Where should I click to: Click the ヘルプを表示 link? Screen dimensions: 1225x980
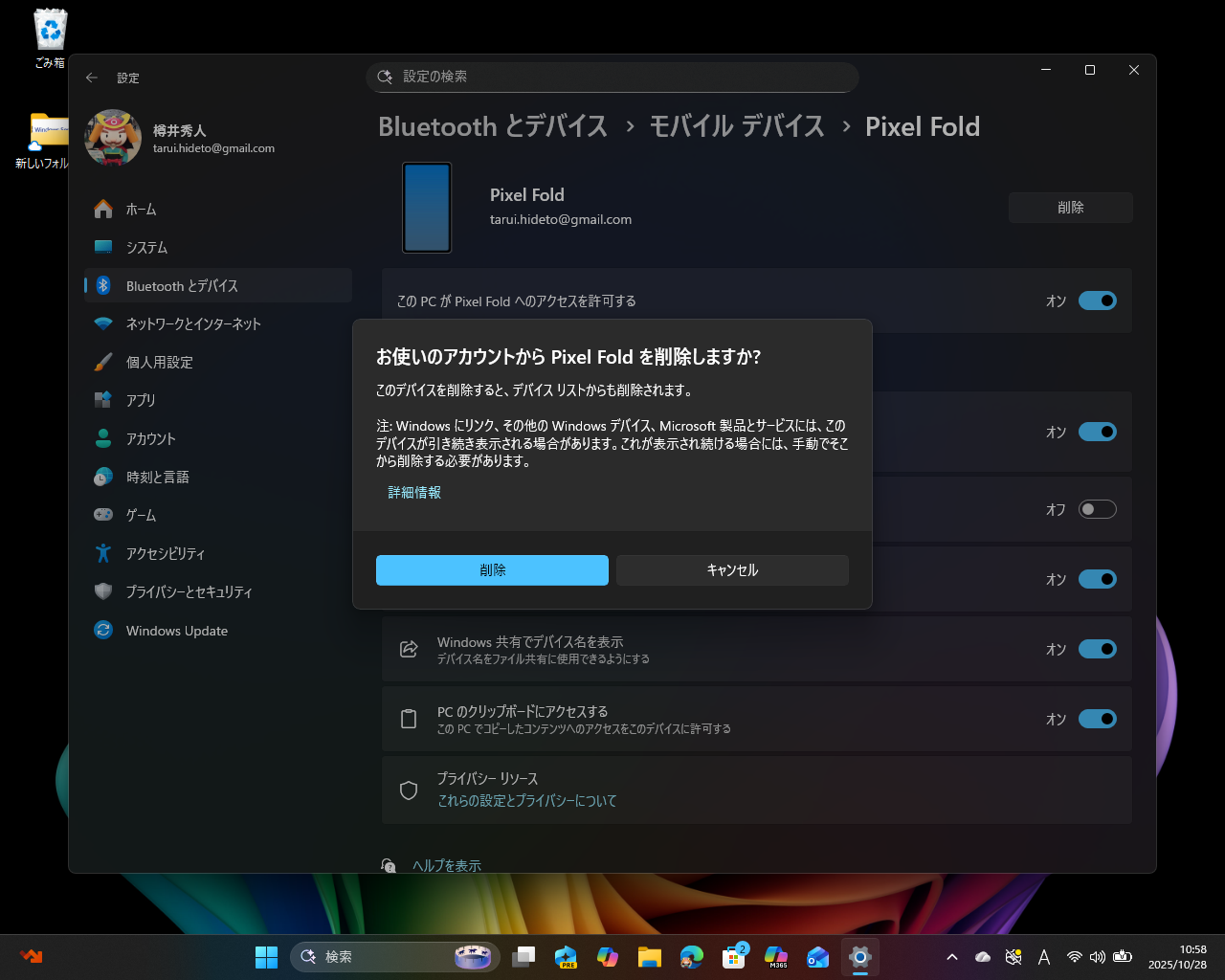(447, 865)
